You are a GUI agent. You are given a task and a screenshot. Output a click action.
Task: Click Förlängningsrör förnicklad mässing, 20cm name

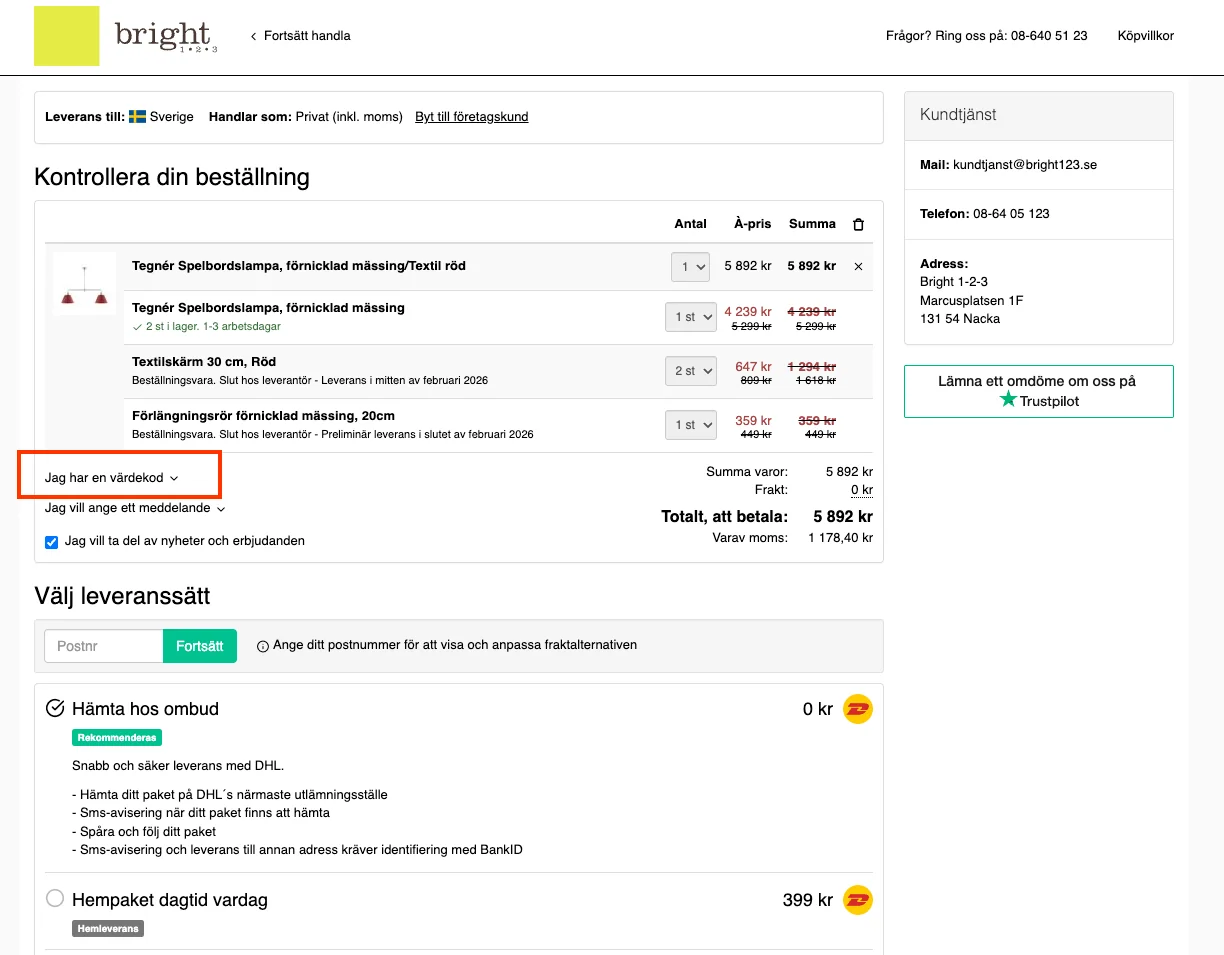click(263, 416)
